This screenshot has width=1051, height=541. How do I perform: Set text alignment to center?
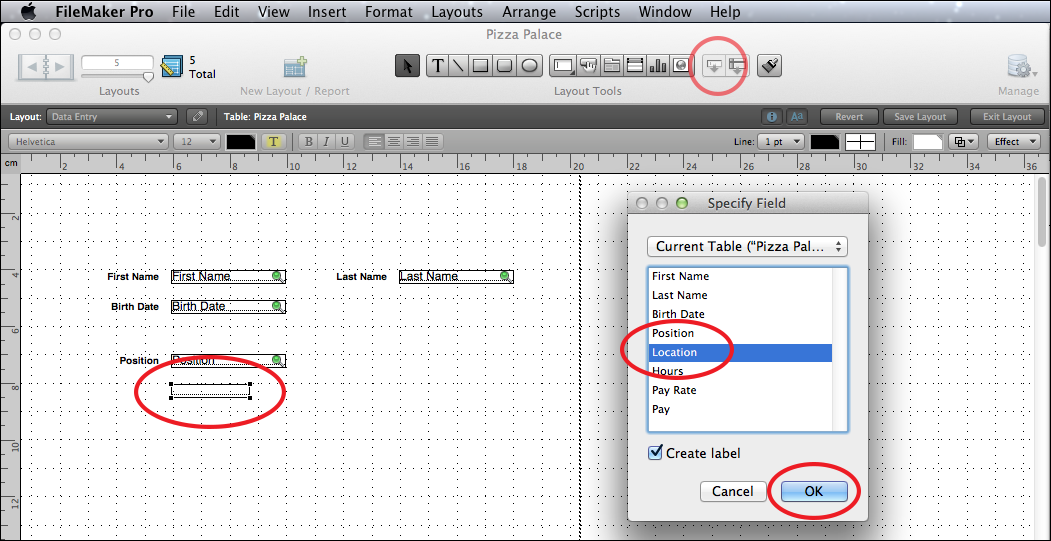393,141
